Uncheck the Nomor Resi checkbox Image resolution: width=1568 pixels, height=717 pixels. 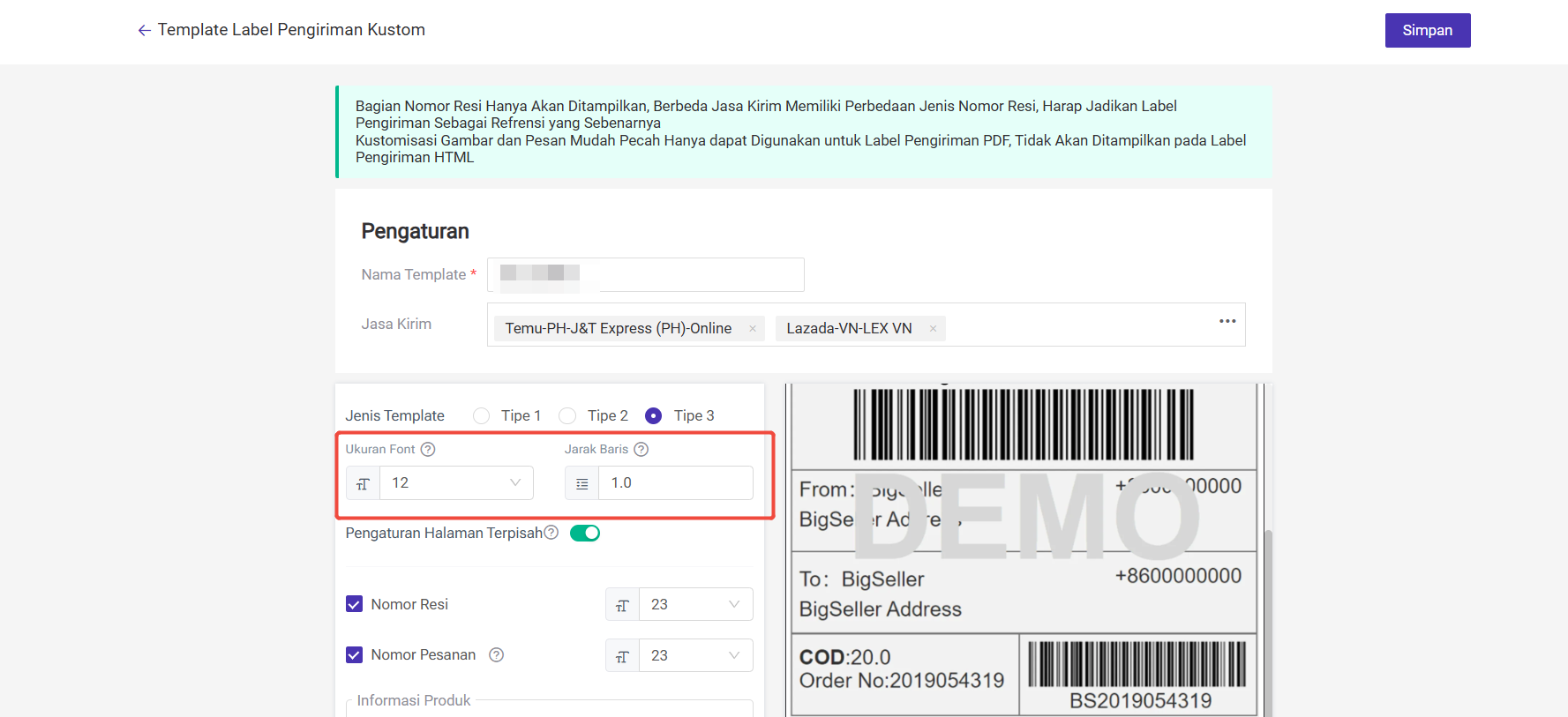(355, 604)
